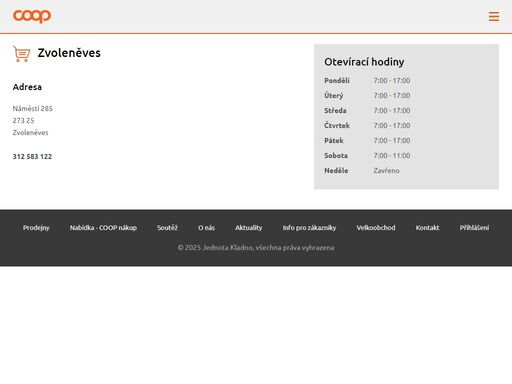The height and width of the screenshot is (384, 512).
Task: Click the Přihlášení login link
Action: [474, 228]
